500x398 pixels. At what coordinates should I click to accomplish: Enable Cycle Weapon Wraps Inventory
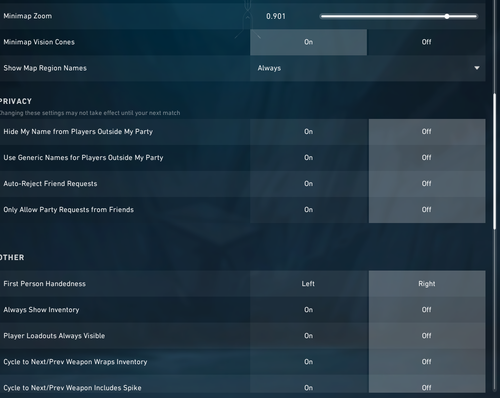pyautogui.click(x=308, y=362)
